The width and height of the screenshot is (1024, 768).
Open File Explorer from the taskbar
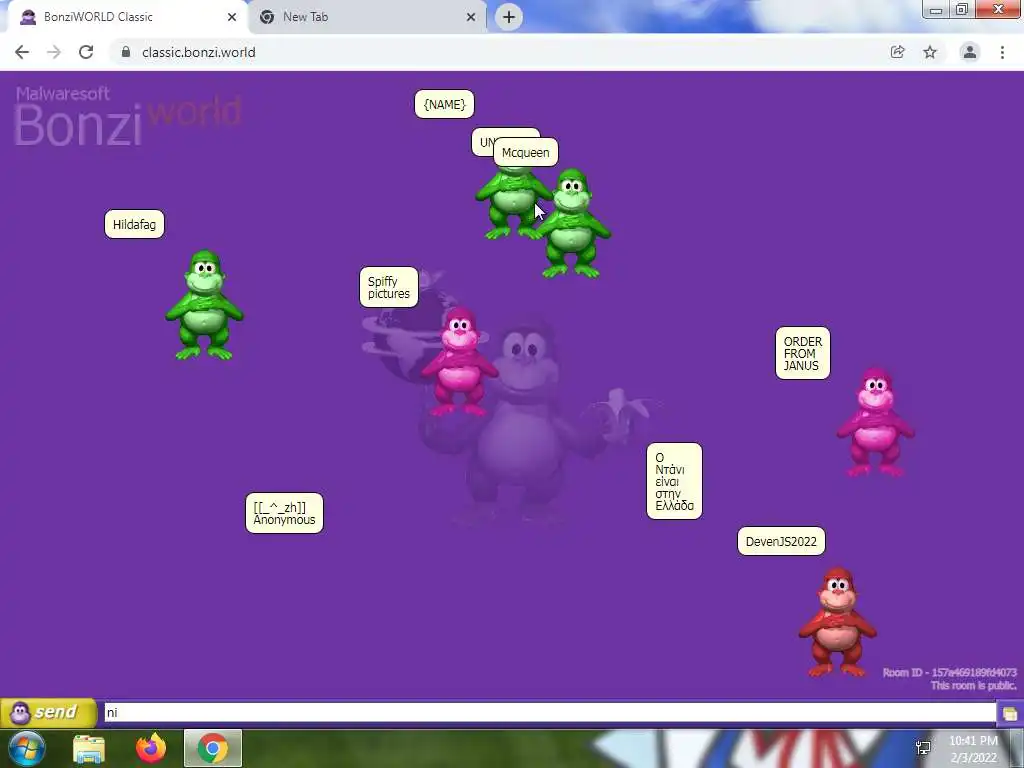coord(89,748)
